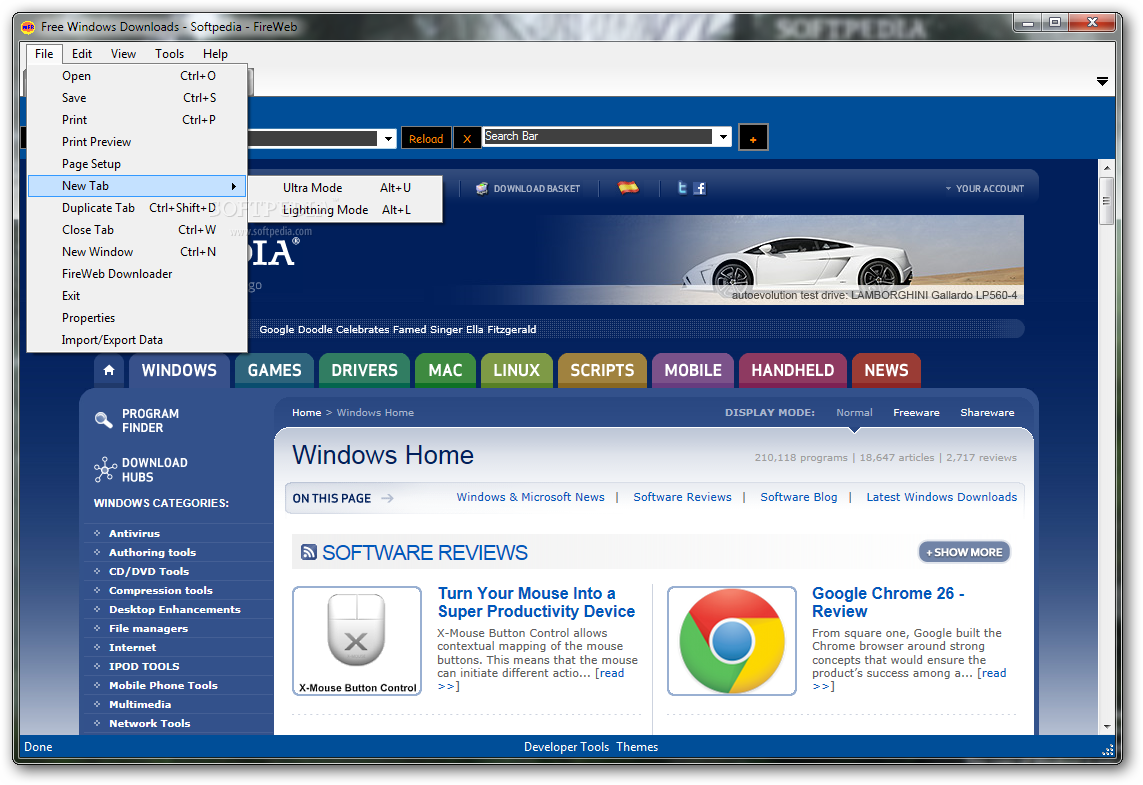
Task: Select Print Preview menu entry
Action: (x=137, y=141)
